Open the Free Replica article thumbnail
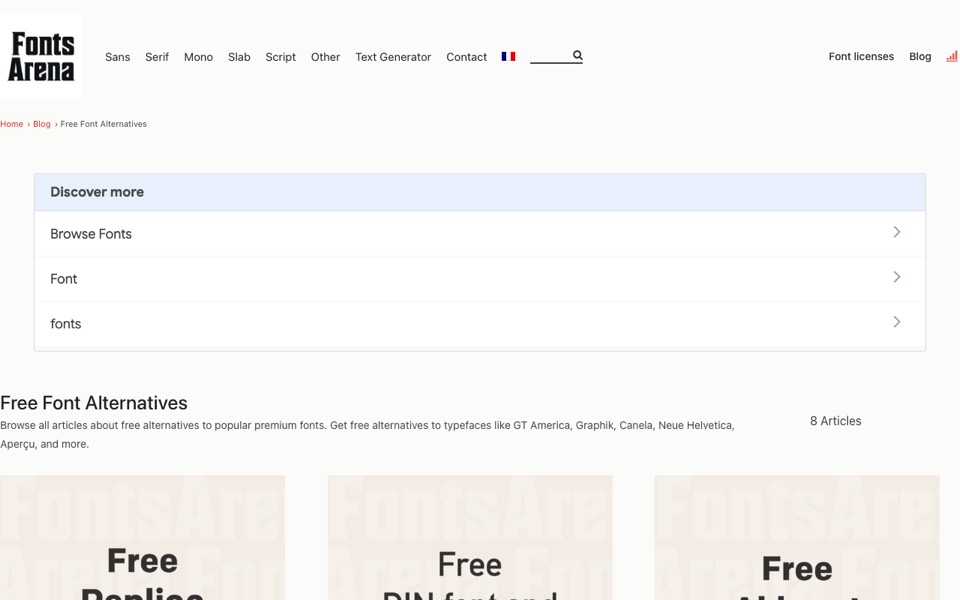This screenshot has width=960, height=600. click(x=142, y=538)
